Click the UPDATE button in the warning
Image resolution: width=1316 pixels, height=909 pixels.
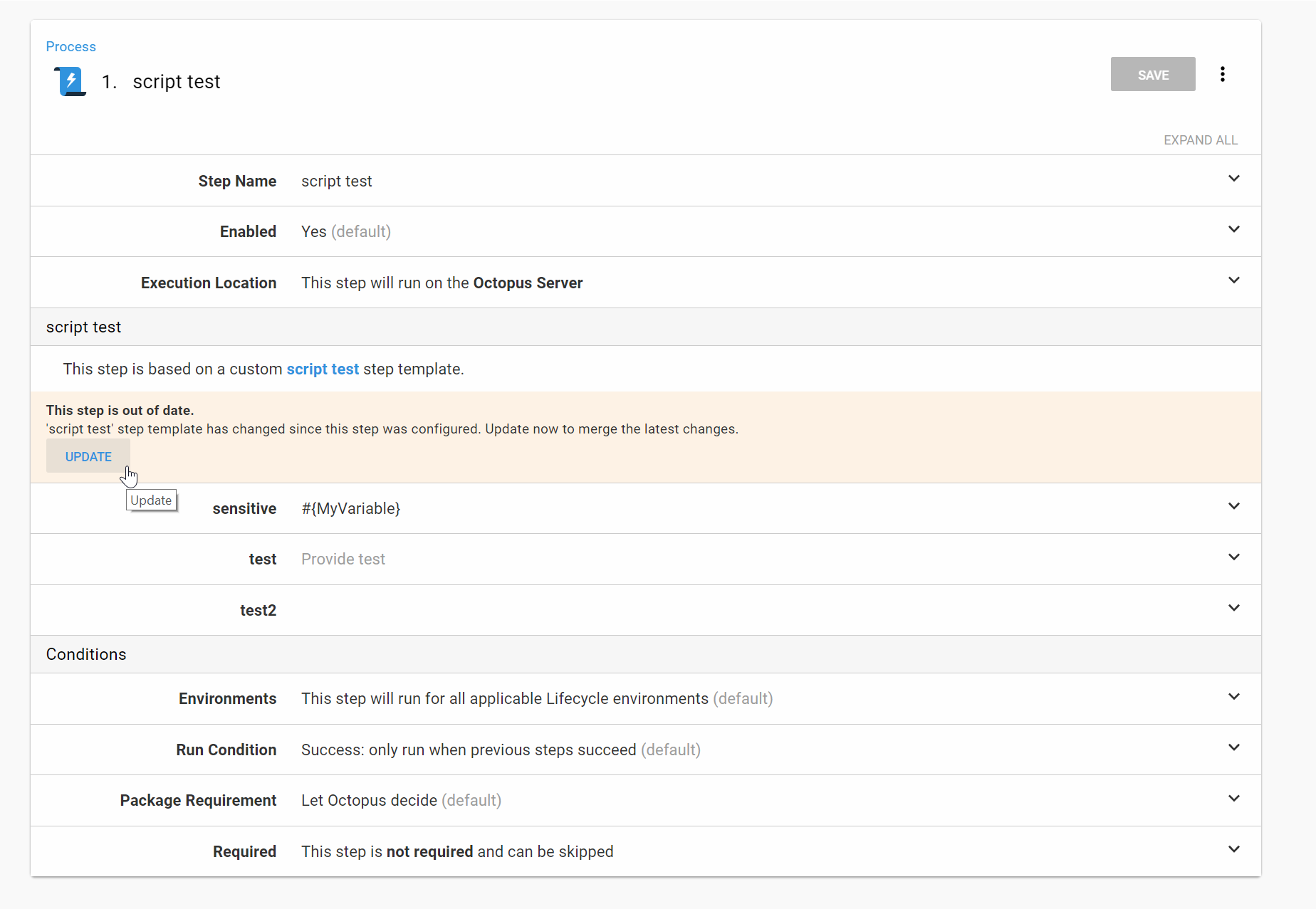(x=88, y=456)
